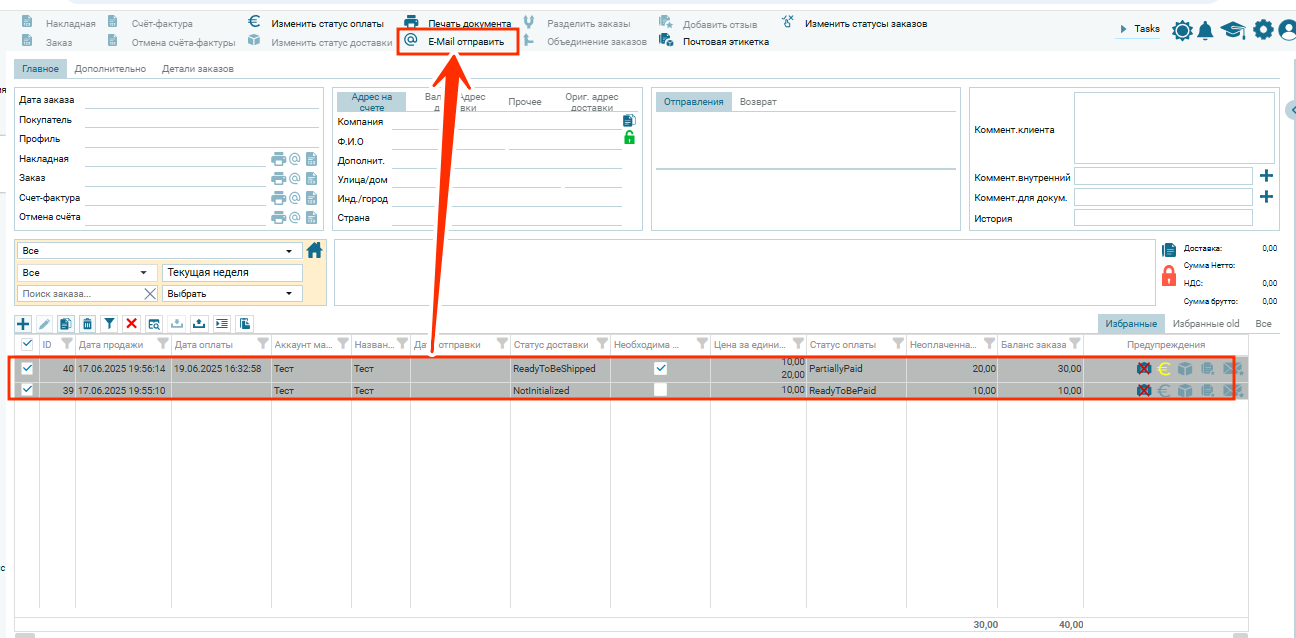
Task: Click the notification bell icon
Action: coord(1205,31)
